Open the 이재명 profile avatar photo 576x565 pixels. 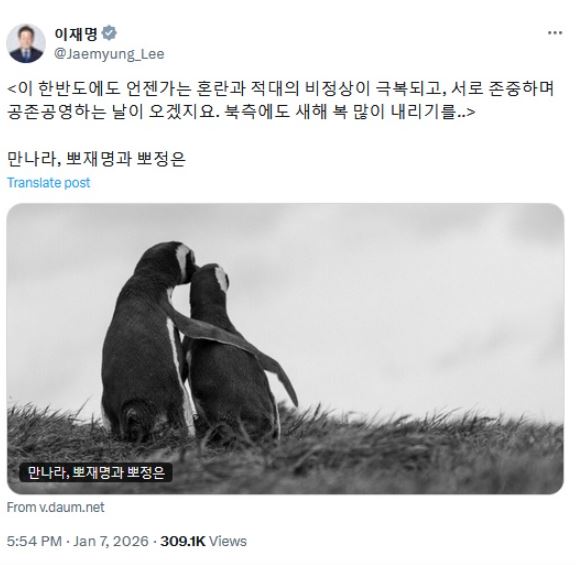[x=26, y=43]
